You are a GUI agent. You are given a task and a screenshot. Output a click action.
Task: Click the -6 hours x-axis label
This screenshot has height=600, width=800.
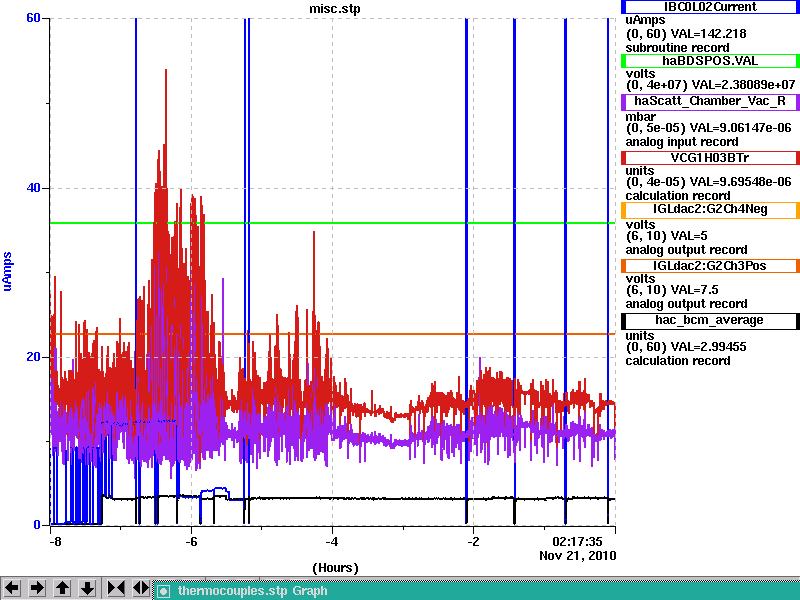[x=191, y=541]
